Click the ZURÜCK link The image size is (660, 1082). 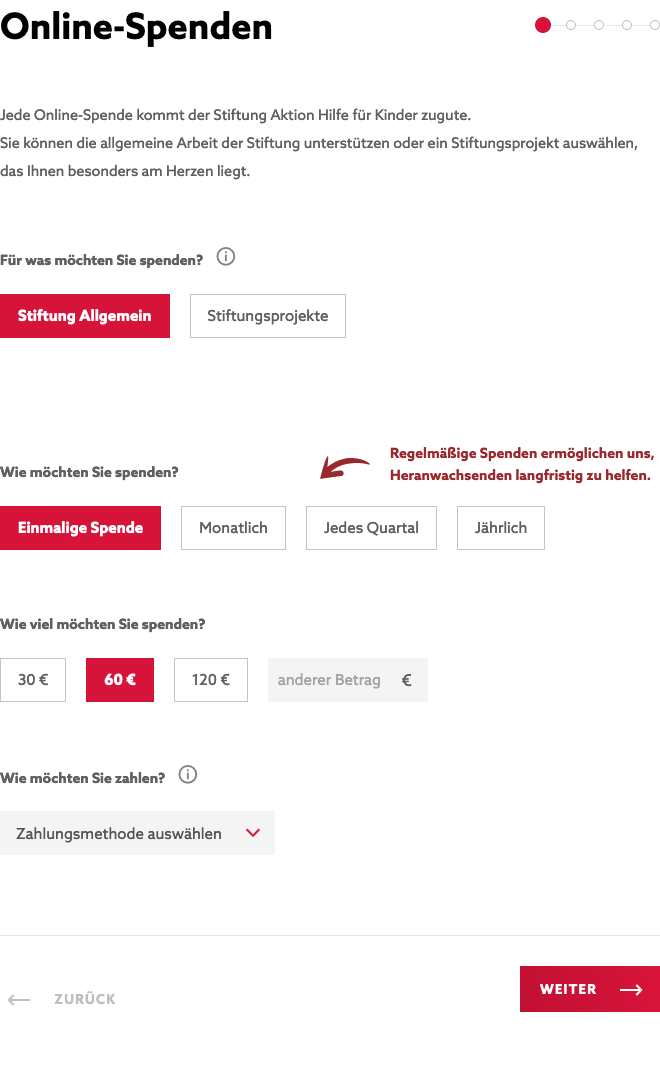85,999
